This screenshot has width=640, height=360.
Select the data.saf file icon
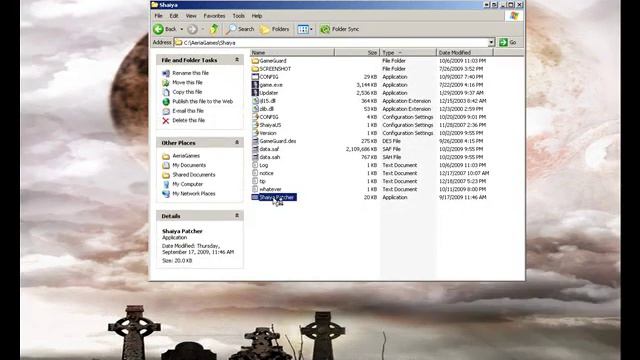[x=255, y=149]
